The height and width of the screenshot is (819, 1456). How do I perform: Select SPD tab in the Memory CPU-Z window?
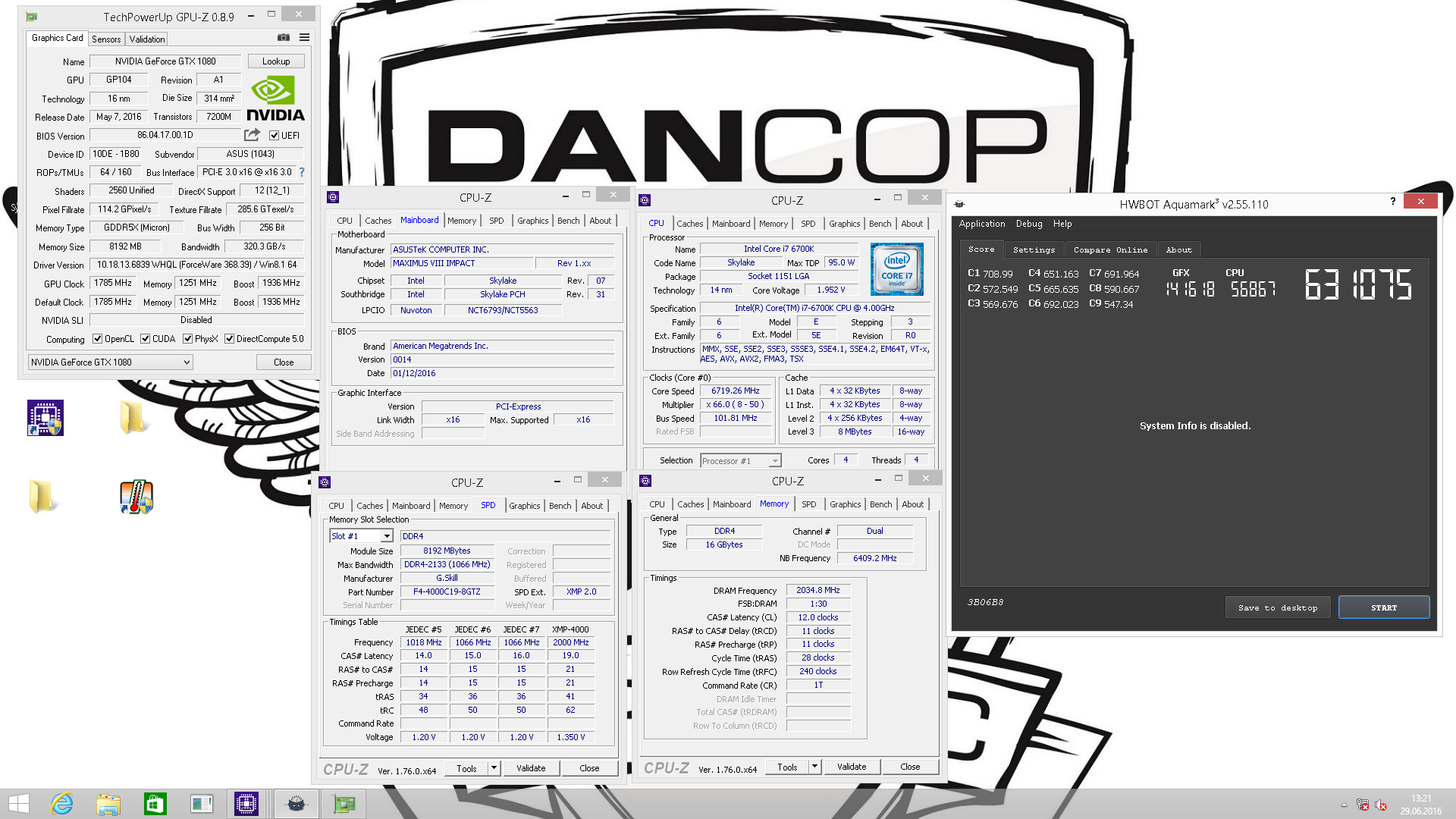pyautogui.click(x=809, y=504)
